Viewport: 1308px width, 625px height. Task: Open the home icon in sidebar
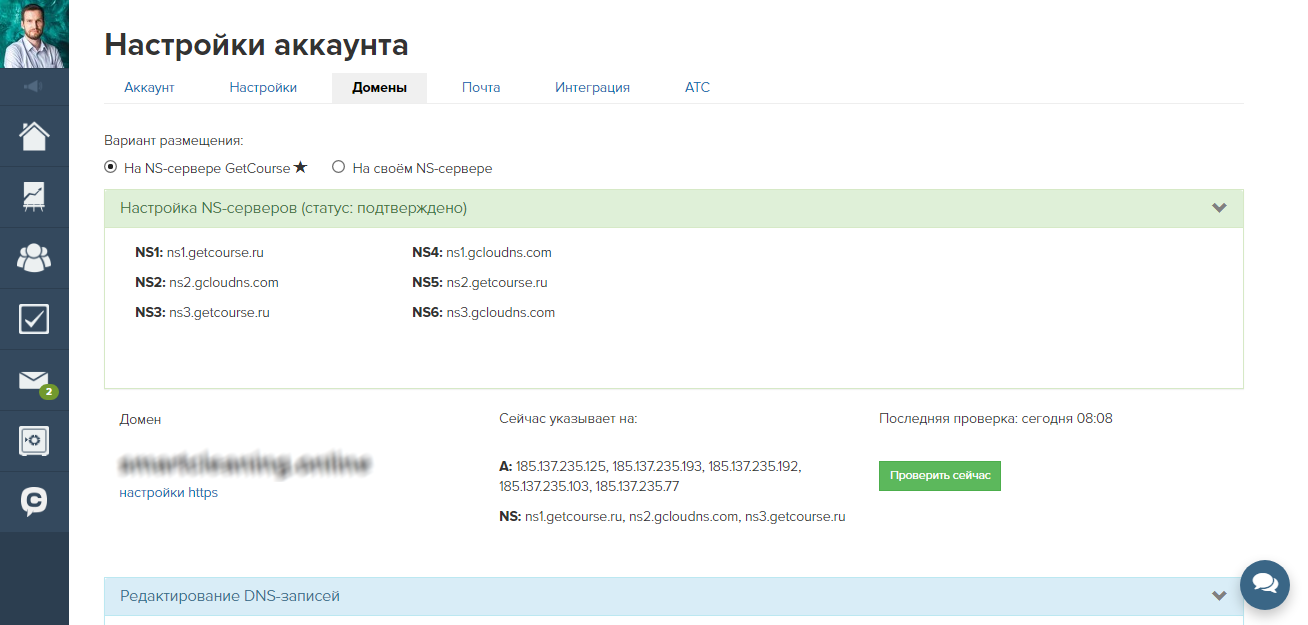34,136
